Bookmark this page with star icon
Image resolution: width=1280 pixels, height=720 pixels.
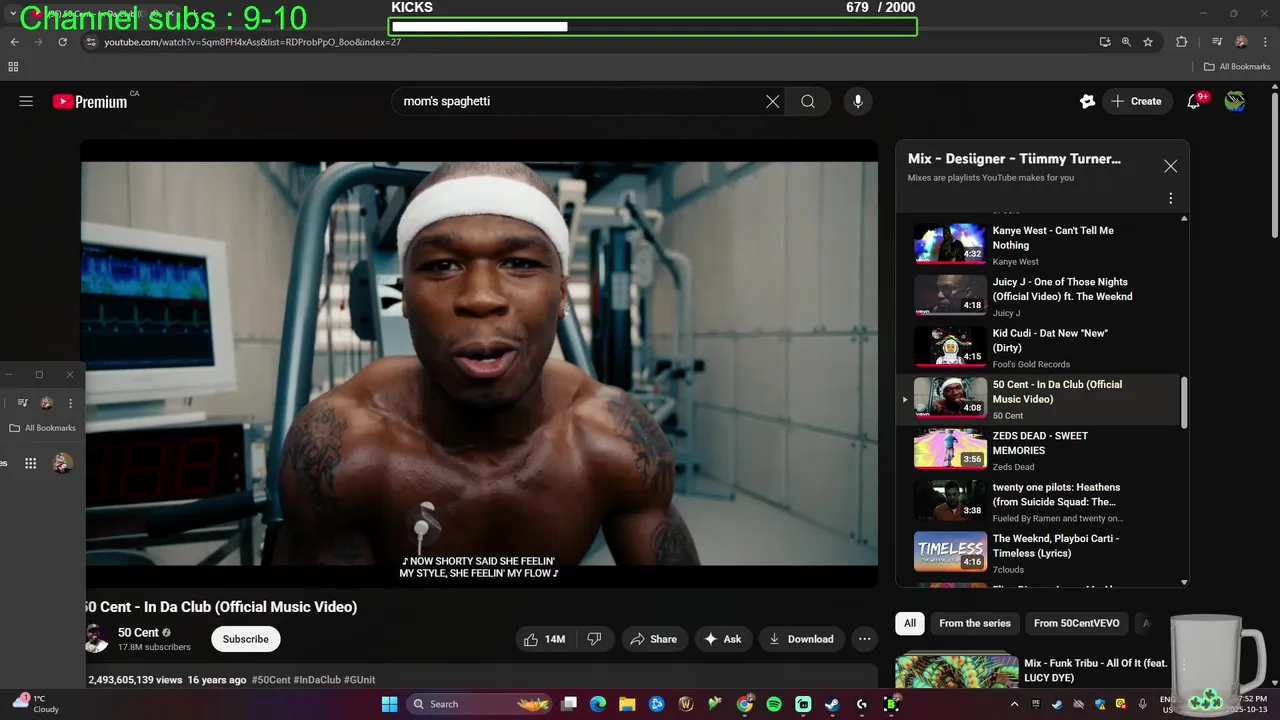click(1148, 42)
